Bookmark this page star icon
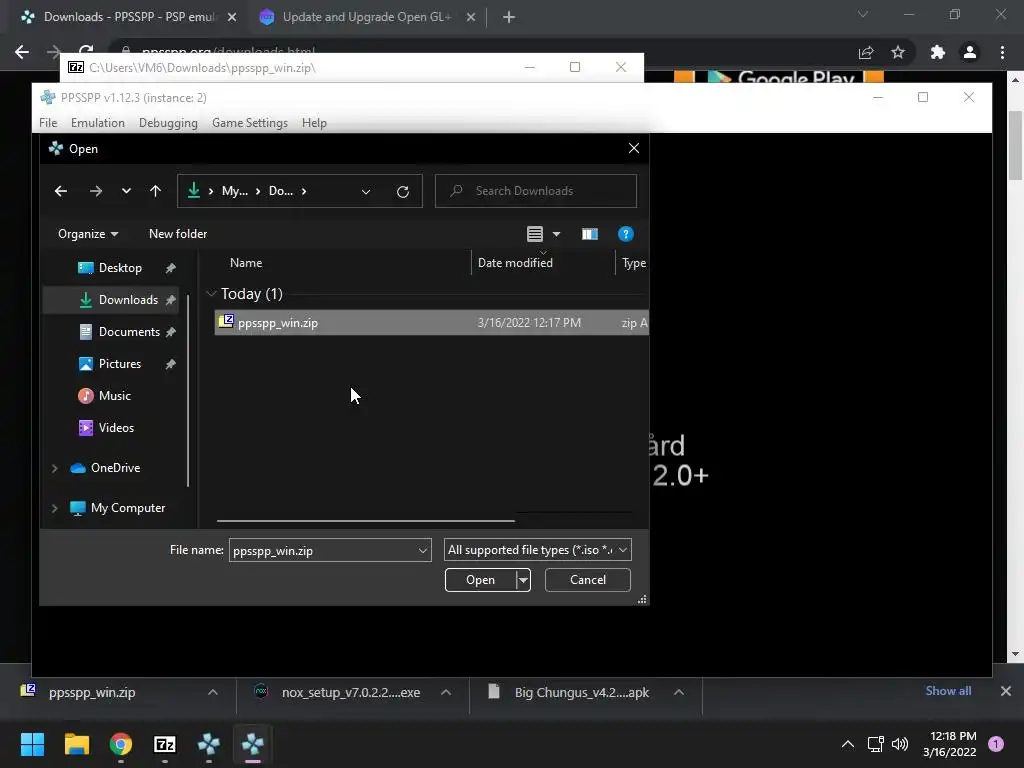The image size is (1024, 768). 898,52
